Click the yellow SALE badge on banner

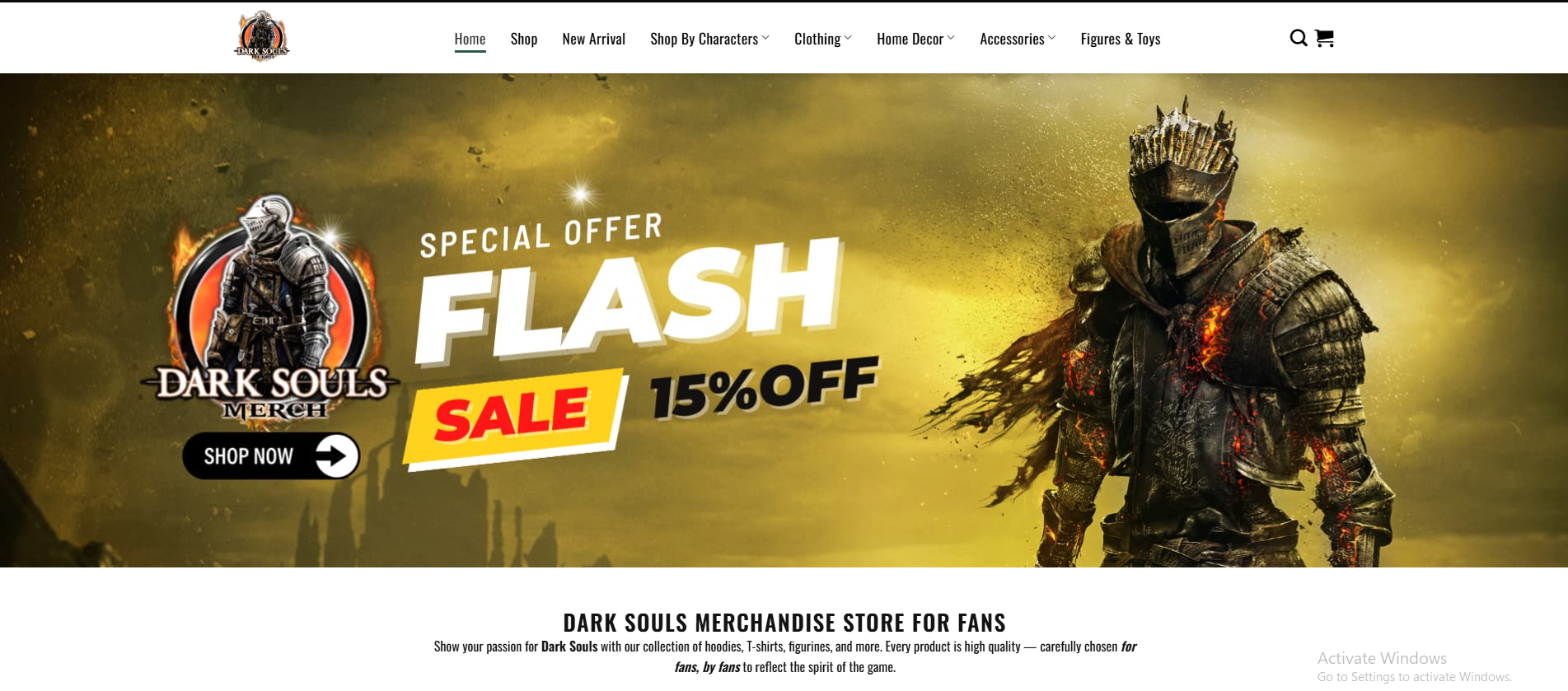tap(516, 418)
